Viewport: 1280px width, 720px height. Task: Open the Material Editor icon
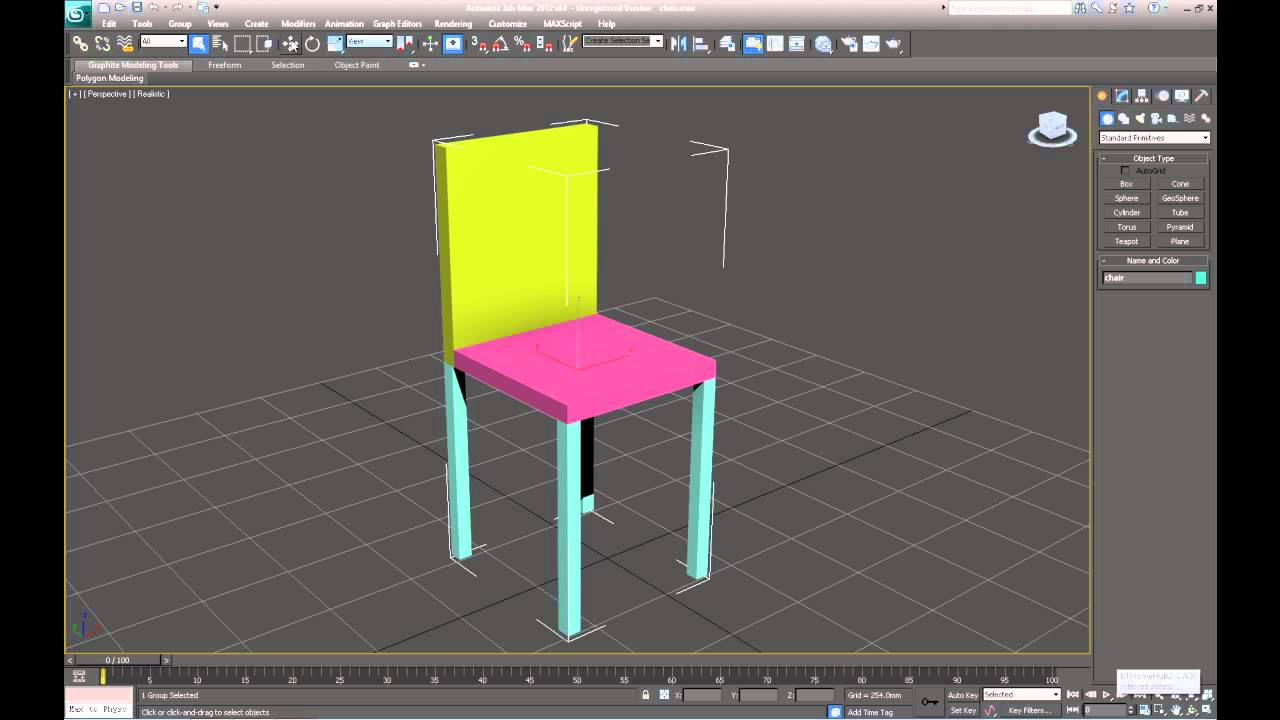pos(823,43)
